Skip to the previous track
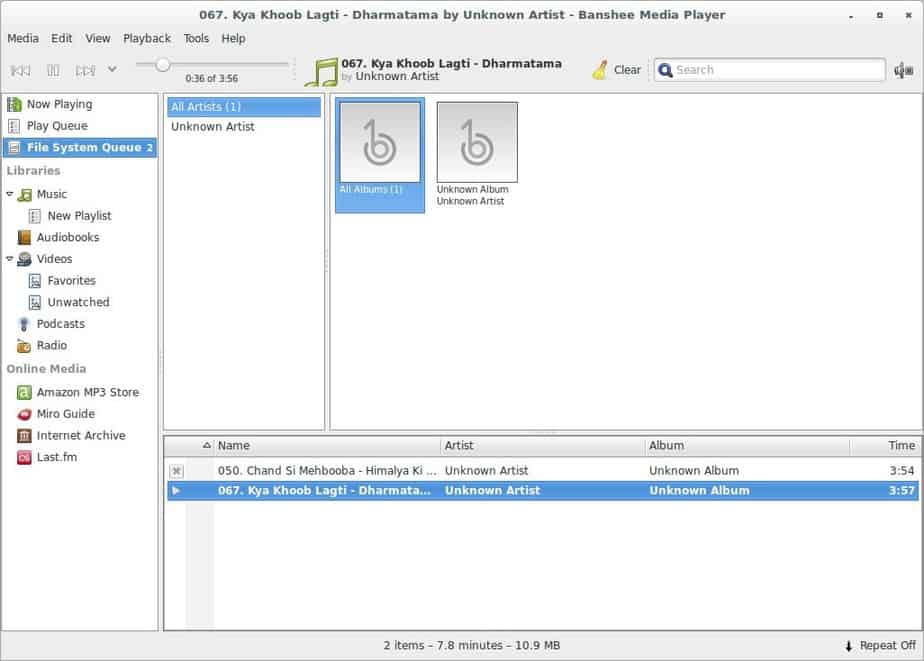 pyautogui.click(x=20, y=71)
